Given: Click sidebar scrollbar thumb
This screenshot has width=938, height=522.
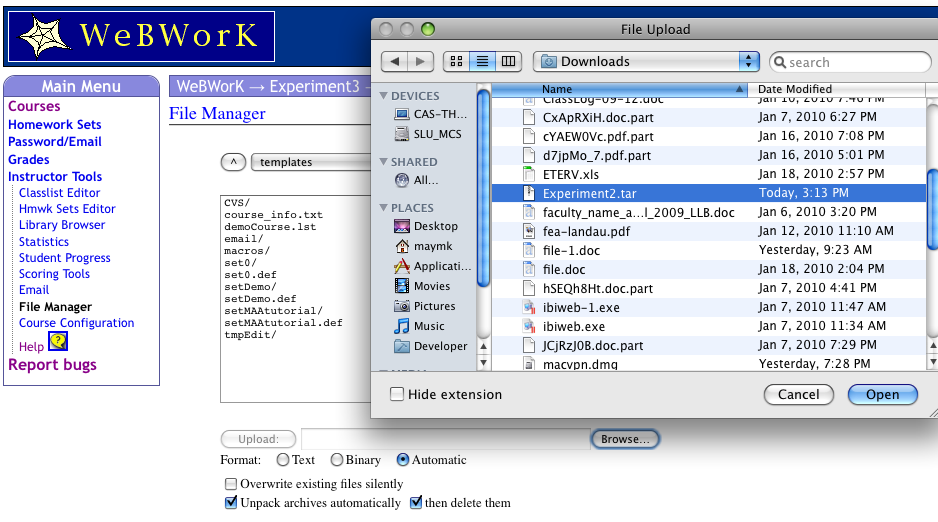Looking at the screenshot, I should [x=483, y=187].
